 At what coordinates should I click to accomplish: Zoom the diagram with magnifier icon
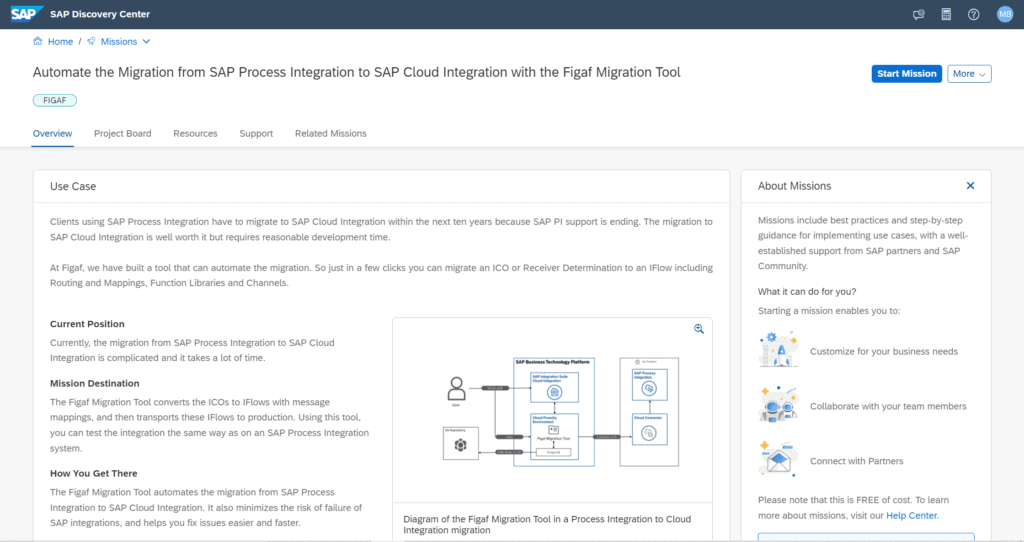coord(699,328)
